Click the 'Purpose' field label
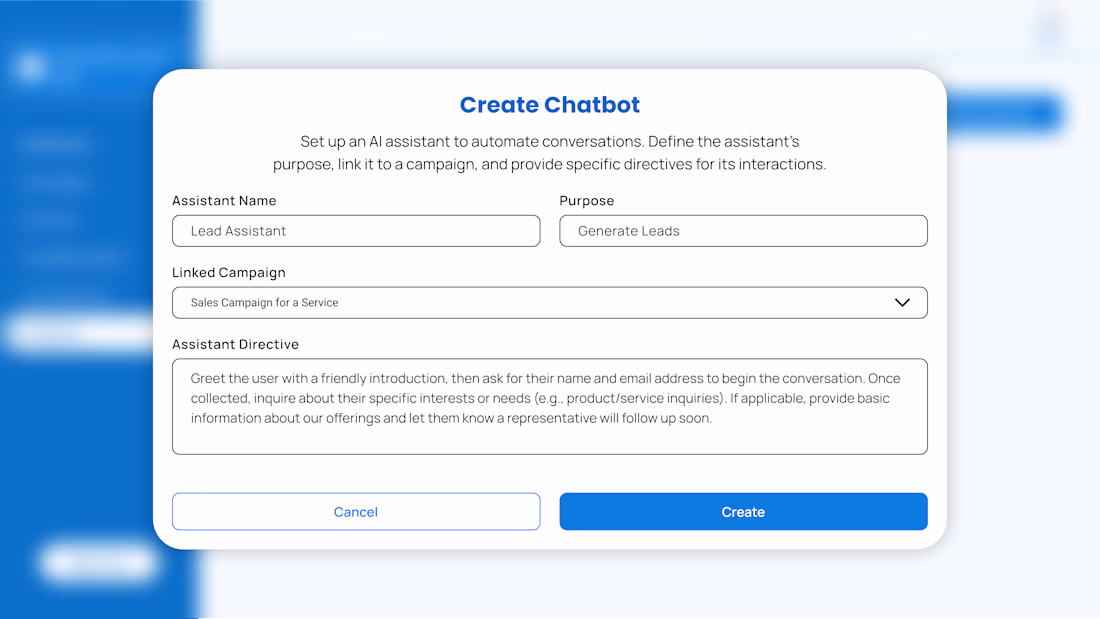Viewport: 1100px width, 619px height. 586,201
